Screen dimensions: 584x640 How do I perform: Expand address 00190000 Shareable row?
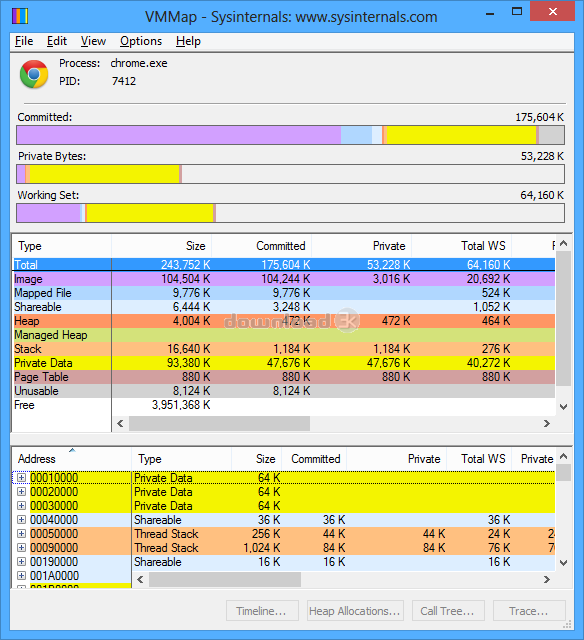tap(21, 562)
